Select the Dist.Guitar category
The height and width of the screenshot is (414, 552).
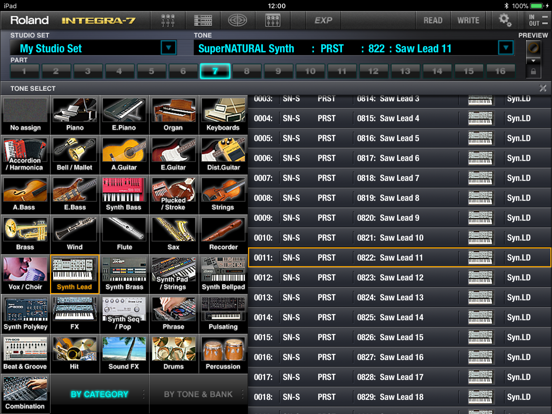223,155
